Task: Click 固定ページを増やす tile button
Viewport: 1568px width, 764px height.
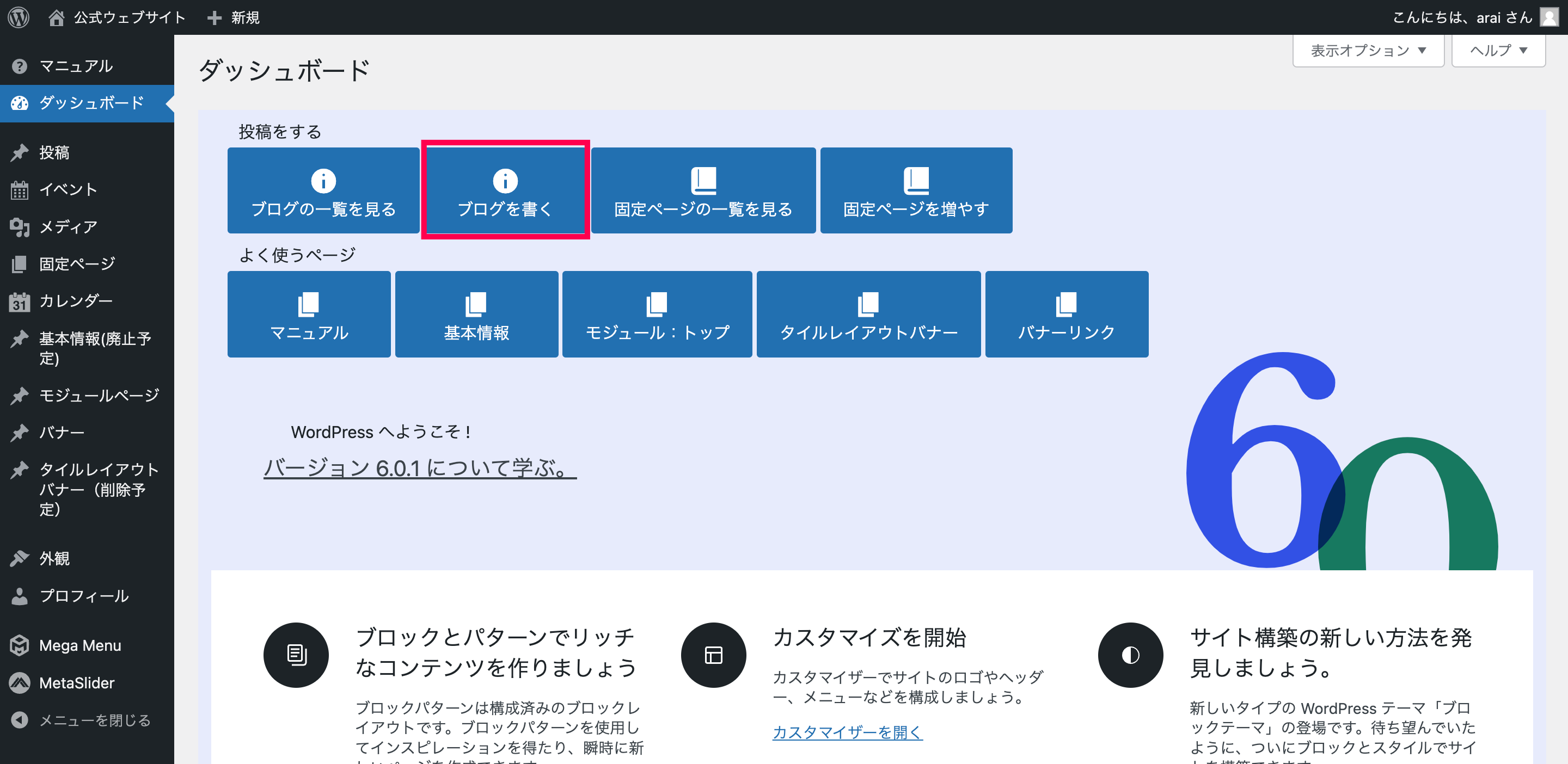Action: [916, 190]
